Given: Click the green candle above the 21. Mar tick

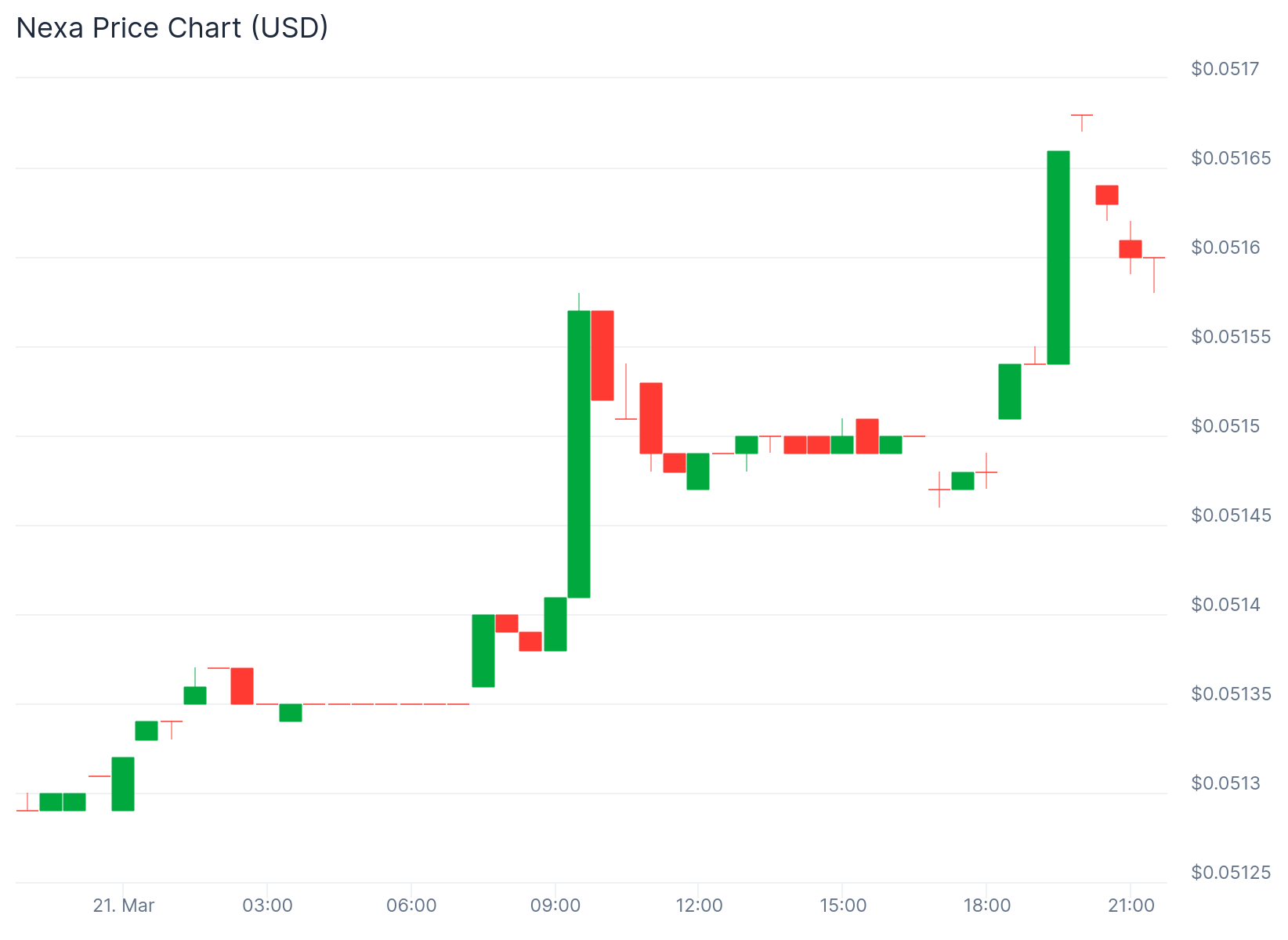Looking at the screenshot, I should (123, 783).
